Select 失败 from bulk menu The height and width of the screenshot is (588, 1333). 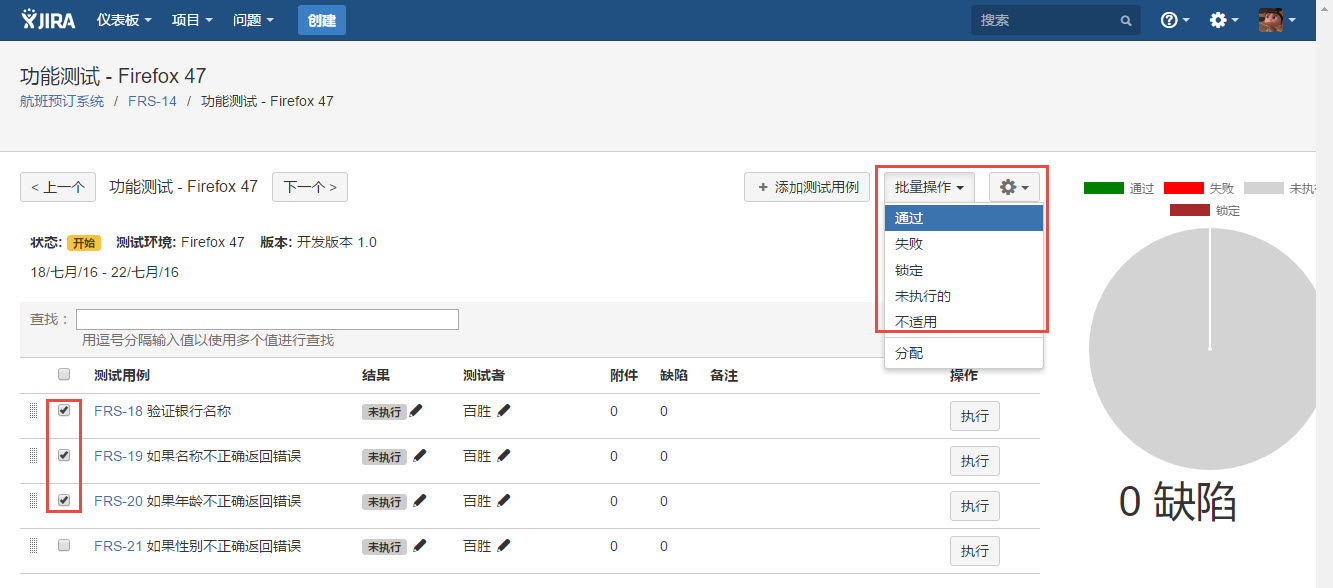[964, 244]
